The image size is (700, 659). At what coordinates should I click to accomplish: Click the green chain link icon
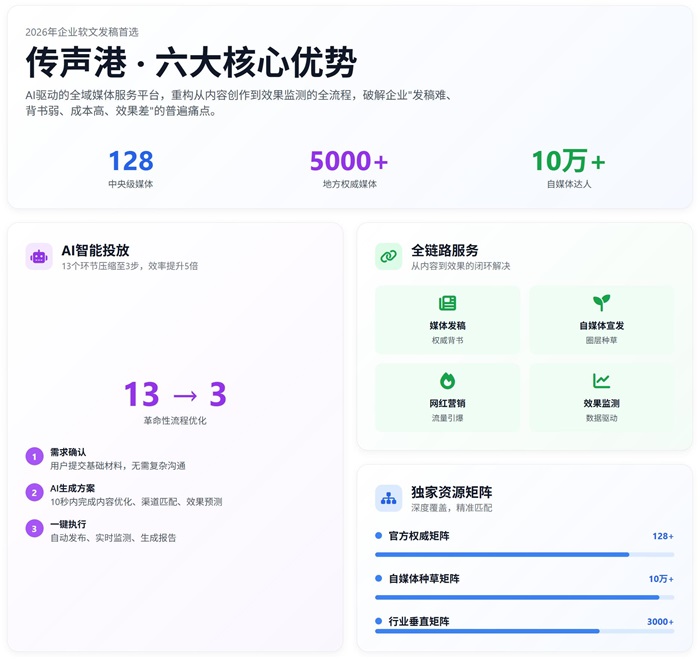(x=388, y=257)
